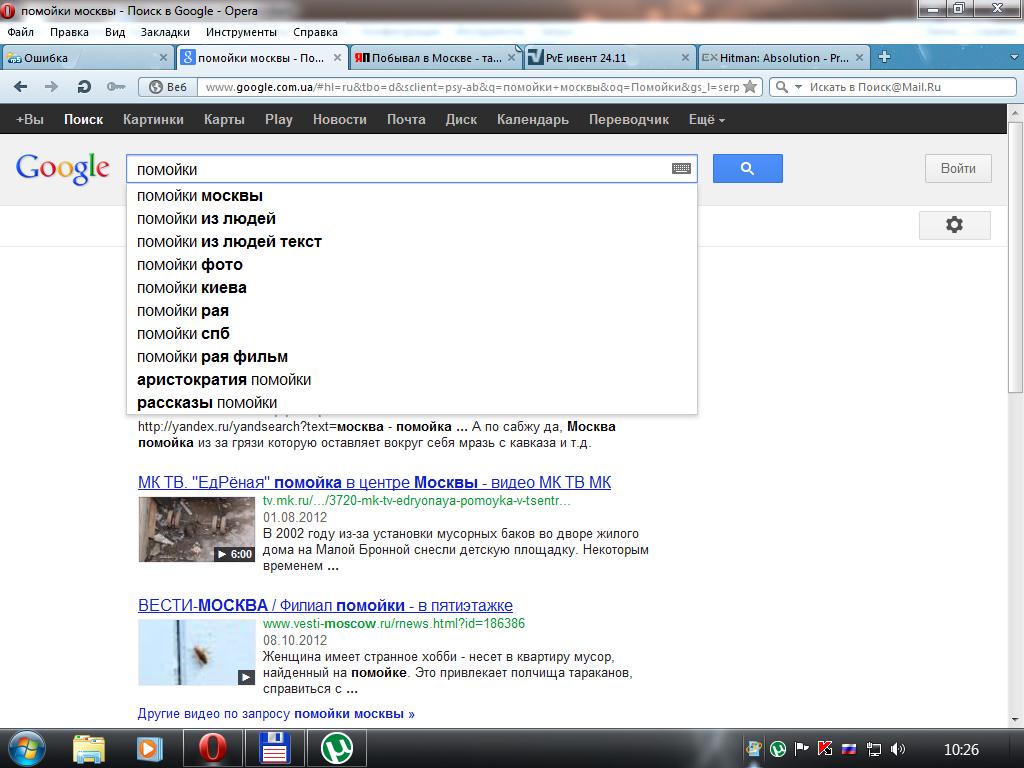Open uTorrent from taskbar

(337, 749)
